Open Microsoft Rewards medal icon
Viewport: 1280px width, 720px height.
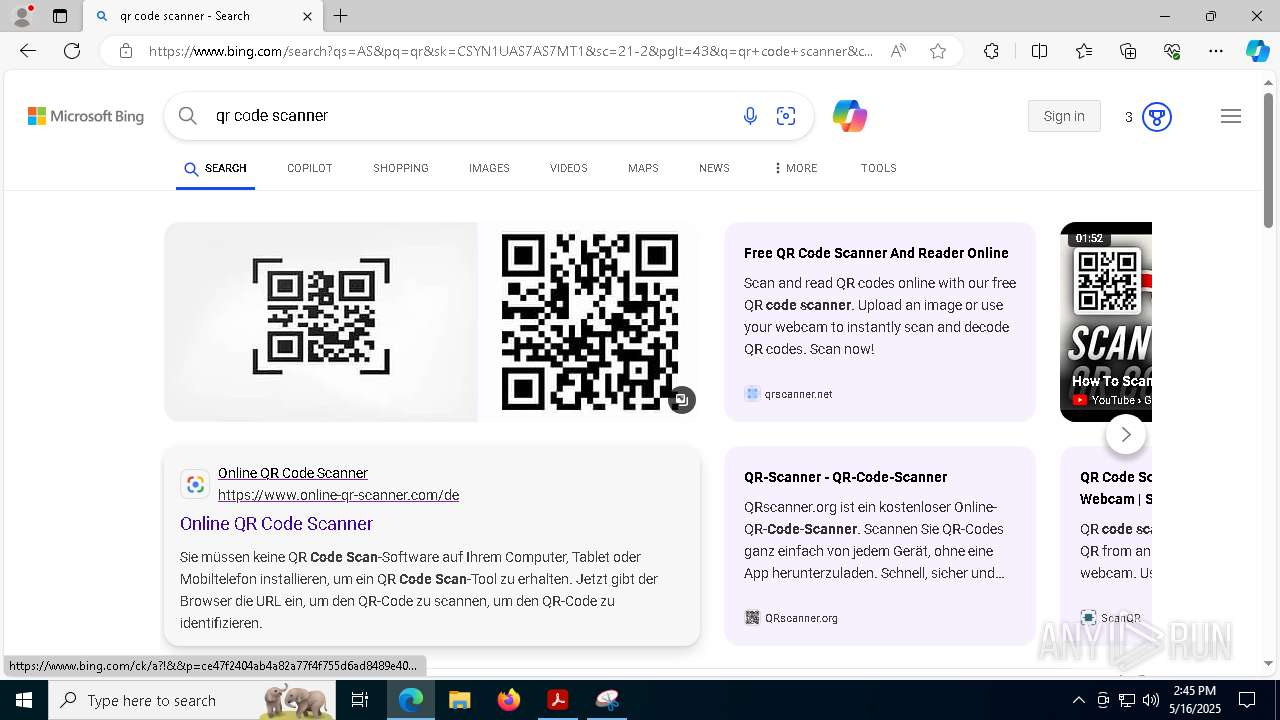1156,117
